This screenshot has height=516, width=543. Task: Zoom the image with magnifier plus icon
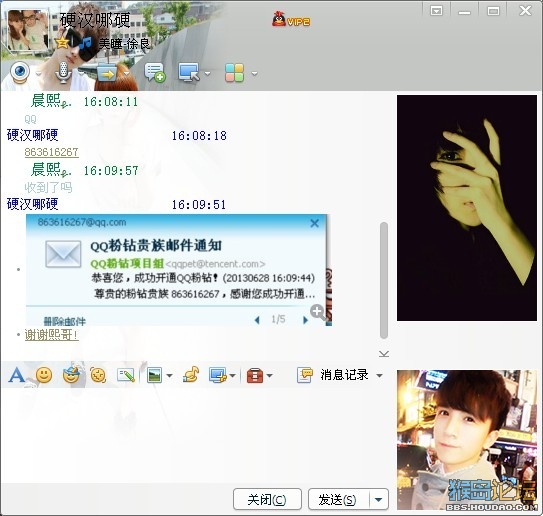click(x=317, y=312)
